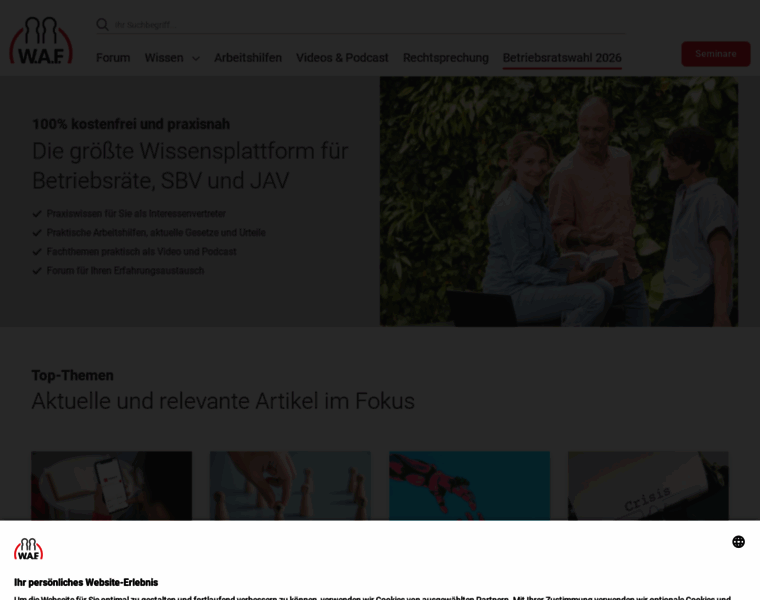Click 'Praxiswissen für Sie als Interessenvertreter' text
This screenshot has height=600, width=760.
coord(136,214)
